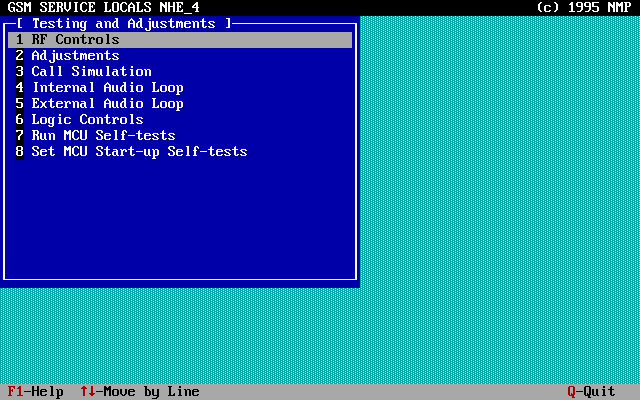Screen dimensions: 640x400
Task: Choose the Logic Controls item
Action: [x=87, y=120]
